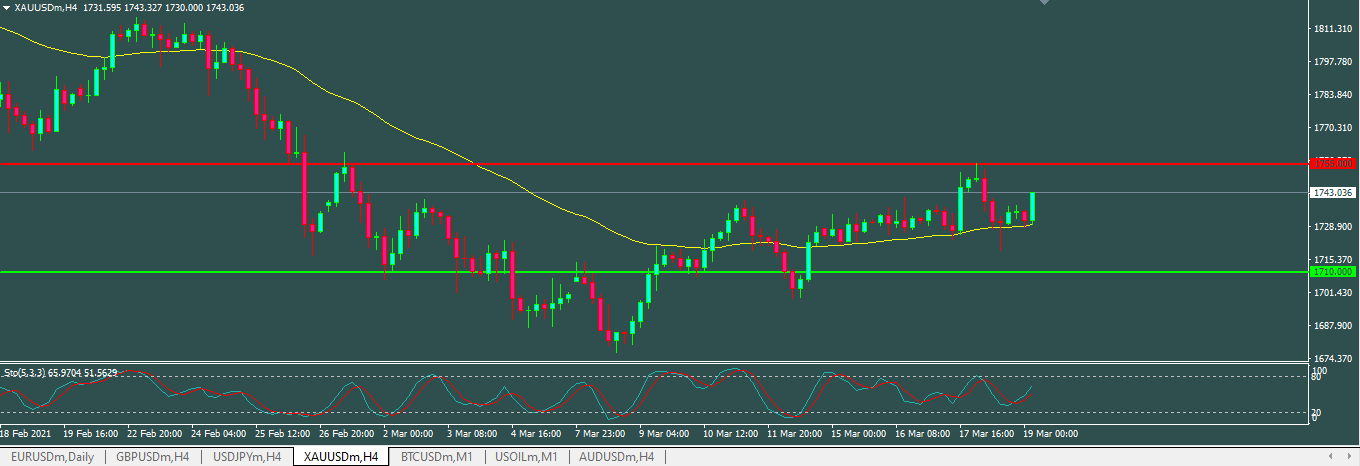
Task: Click the one-click trading arrow beside XAUUSDm,H4
Action: 6,7
